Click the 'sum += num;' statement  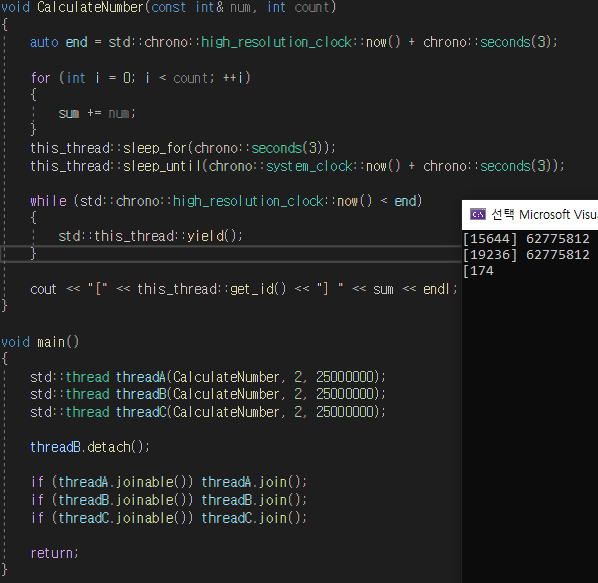tap(97, 113)
